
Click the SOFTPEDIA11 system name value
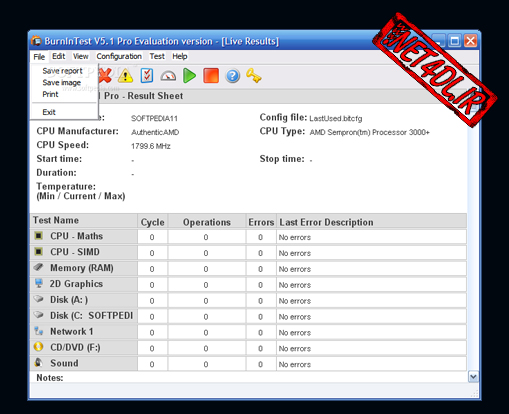coord(154,119)
